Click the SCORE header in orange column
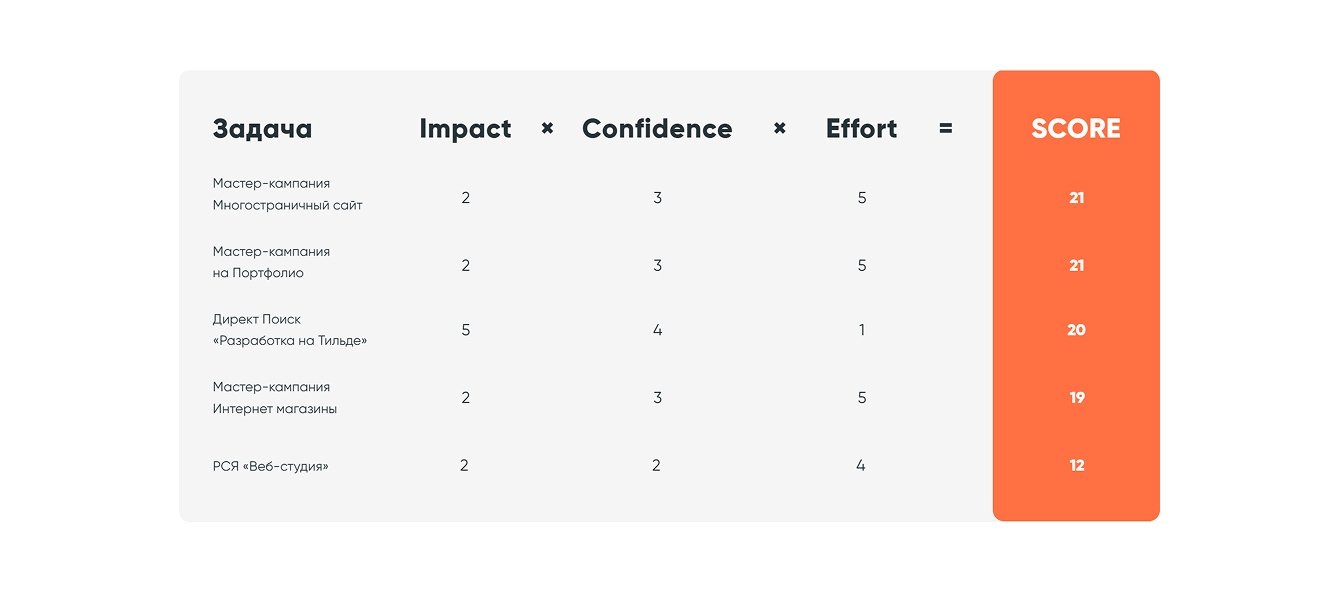The height and width of the screenshot is (593, 1340). (1076, 129)
